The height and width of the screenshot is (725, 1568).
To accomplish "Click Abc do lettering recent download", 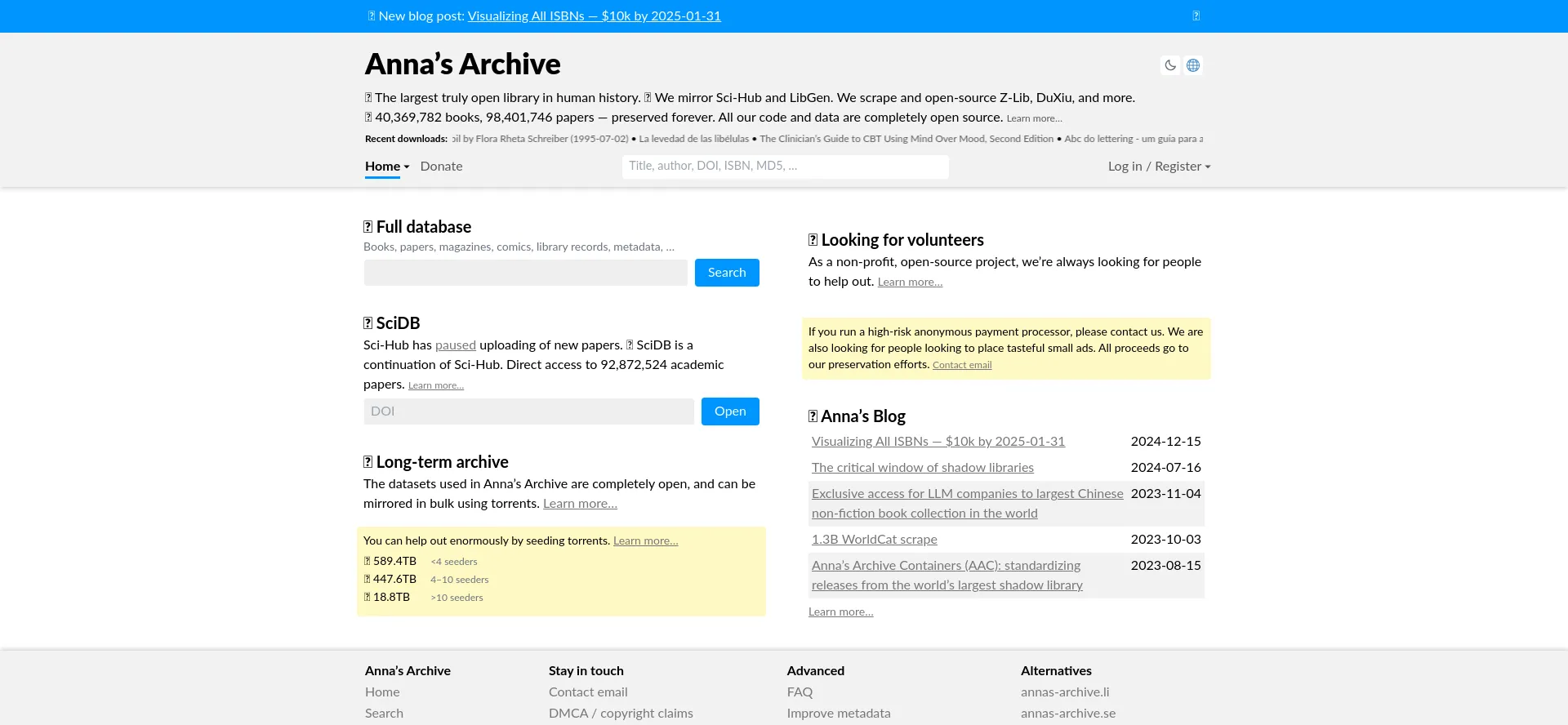I will click(x=1134, y=139).
